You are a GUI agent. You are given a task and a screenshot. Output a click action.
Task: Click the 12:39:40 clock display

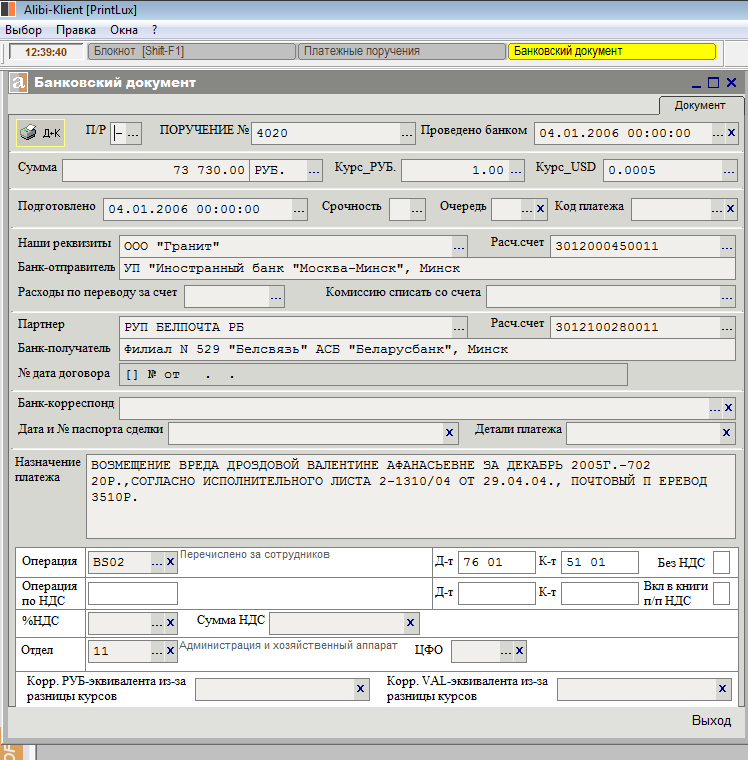(x=46, y=52)
